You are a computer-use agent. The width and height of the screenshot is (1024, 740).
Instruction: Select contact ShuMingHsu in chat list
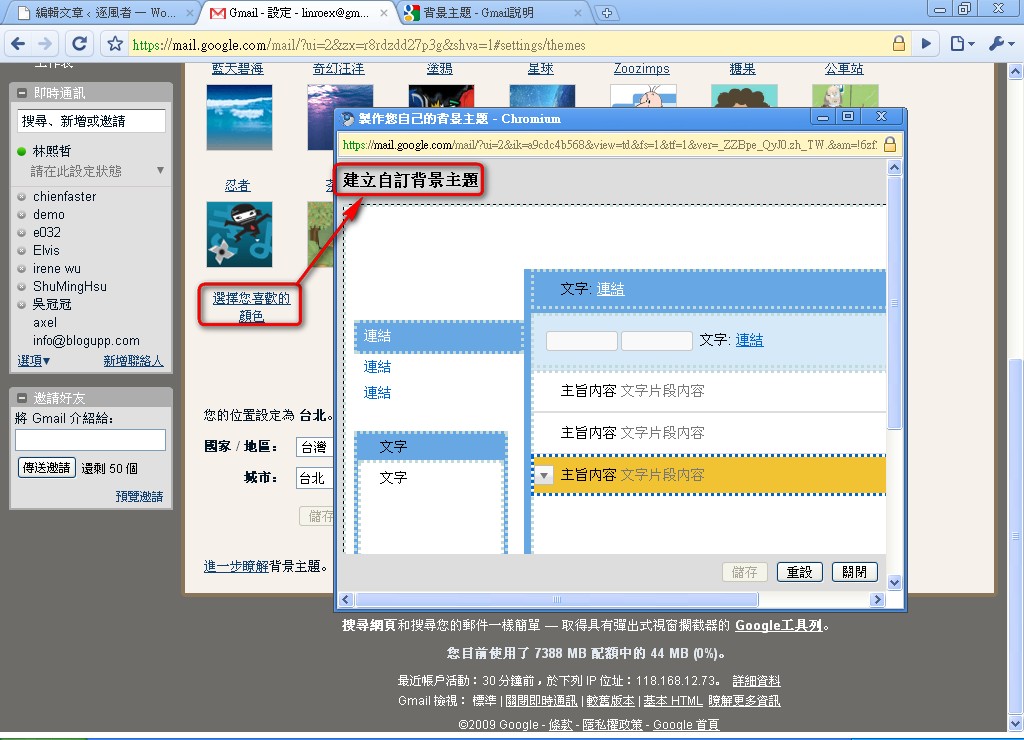[x=70, y=287]
